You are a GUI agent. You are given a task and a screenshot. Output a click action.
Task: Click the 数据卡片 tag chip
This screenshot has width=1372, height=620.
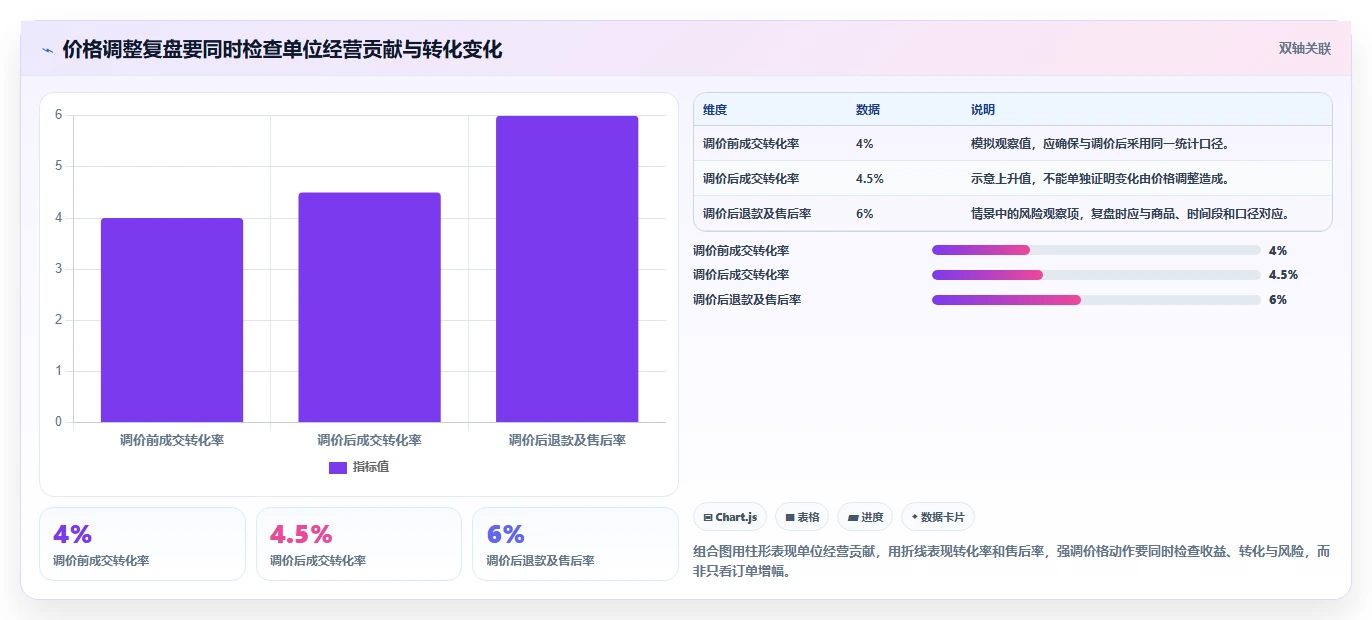click(938, 517)
